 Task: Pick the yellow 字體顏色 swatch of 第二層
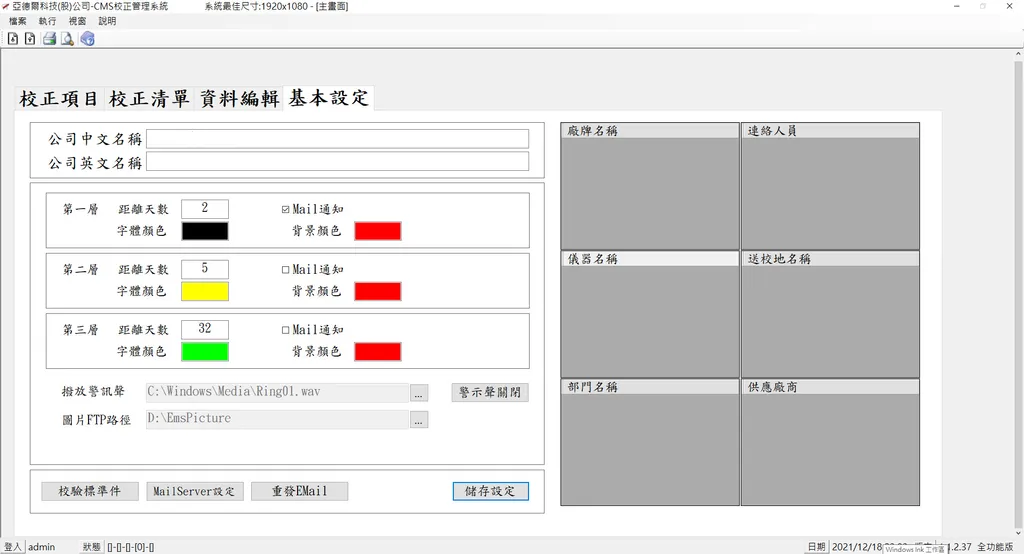point(205,291)
